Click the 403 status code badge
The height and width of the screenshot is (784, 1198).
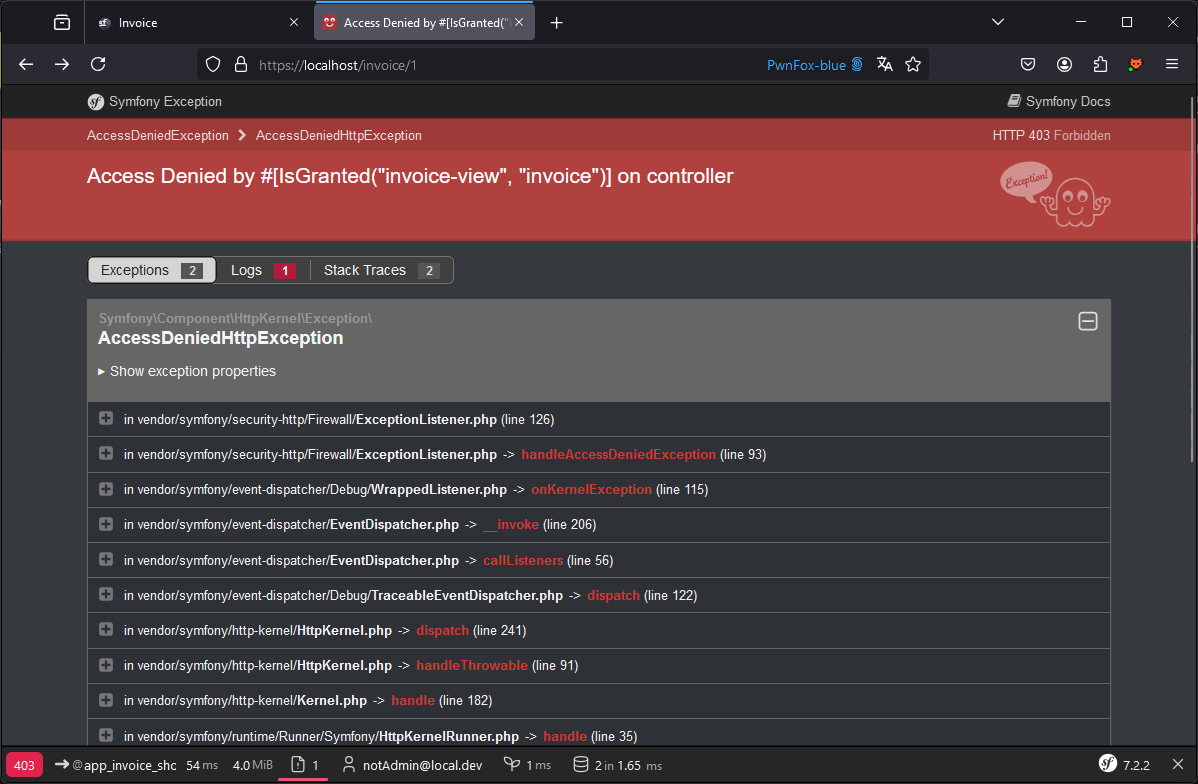click(24, 765)
